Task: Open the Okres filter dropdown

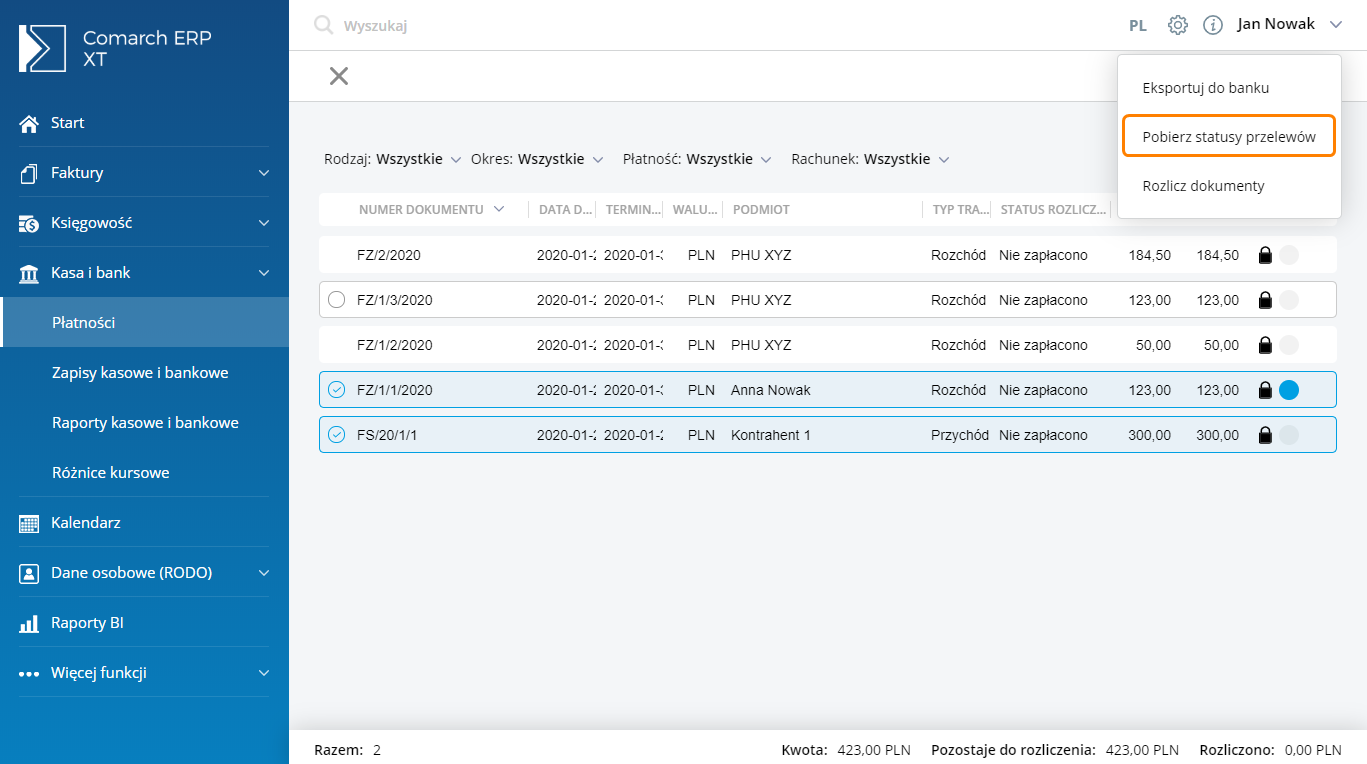Action: [537, 159]
